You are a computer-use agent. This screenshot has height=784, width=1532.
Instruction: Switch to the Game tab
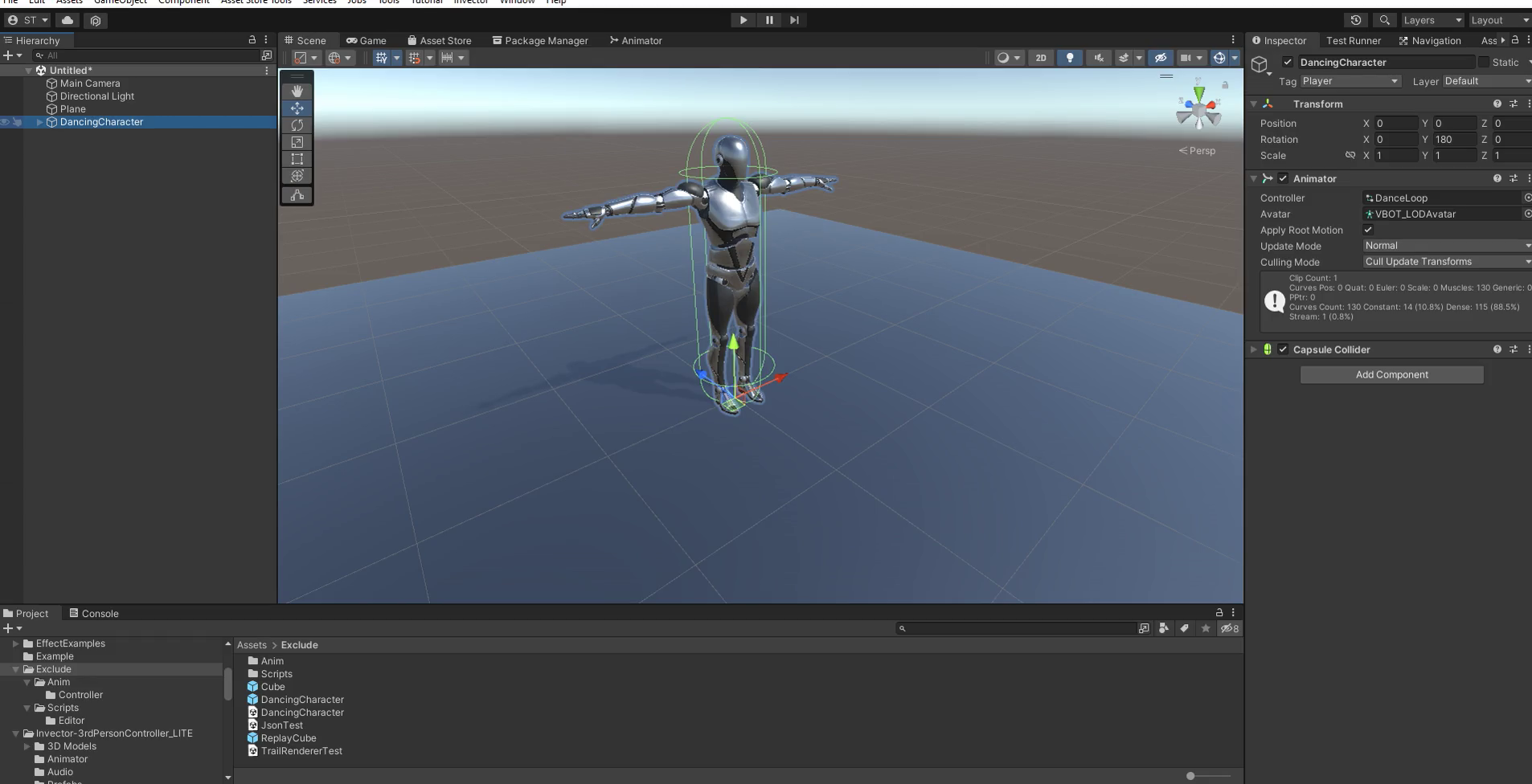click(367, 40)
